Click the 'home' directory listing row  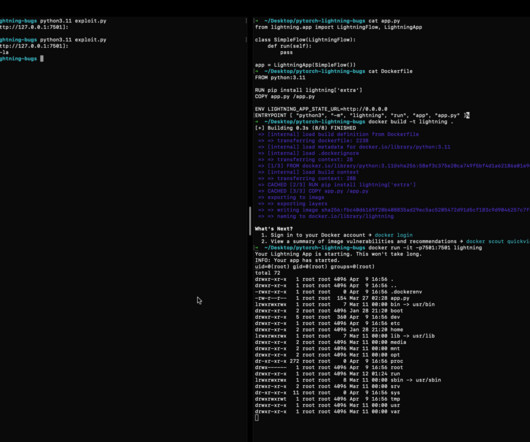pos(329,330)
